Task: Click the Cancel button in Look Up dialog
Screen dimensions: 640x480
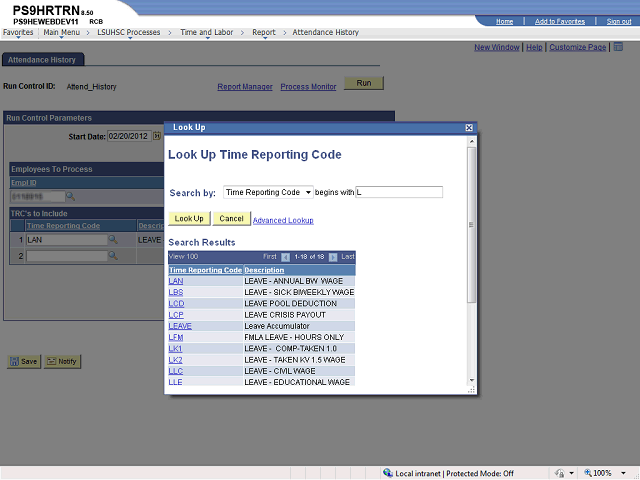Action: click(x=231, y=218)
